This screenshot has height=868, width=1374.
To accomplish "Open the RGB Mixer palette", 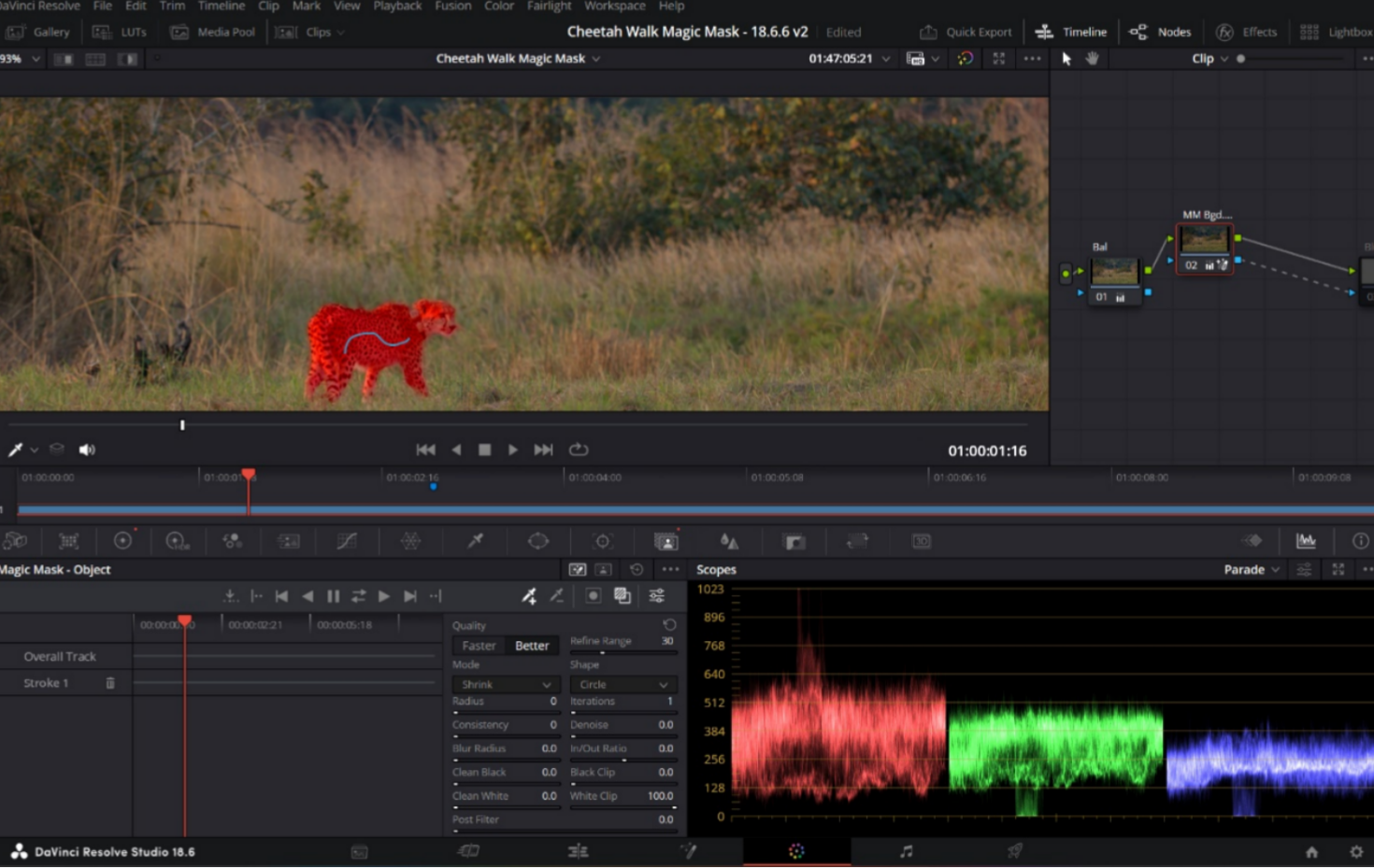I will pyautogui.click(x=232, y=541).
